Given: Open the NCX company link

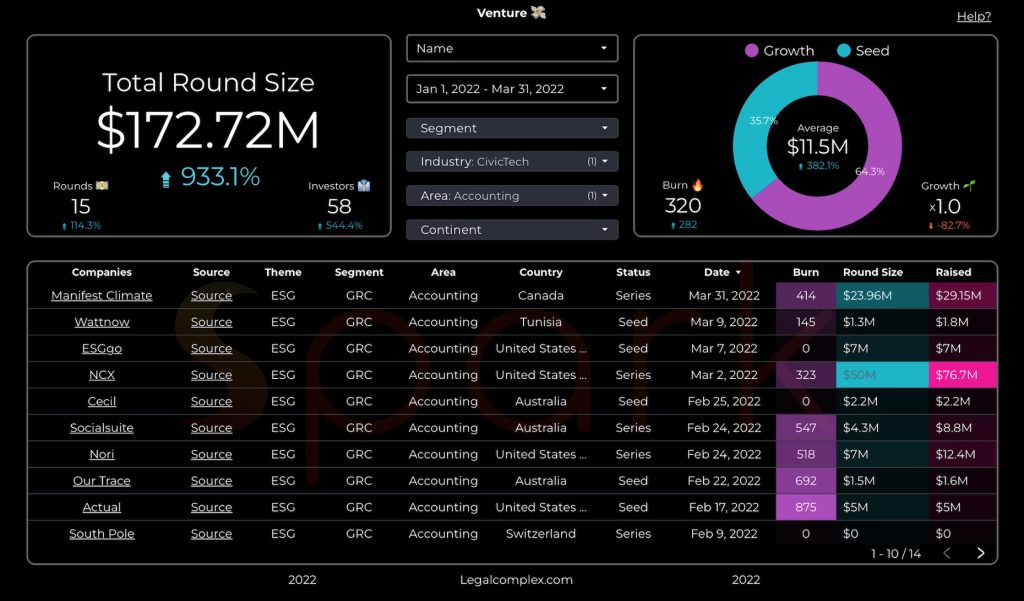Looking at the screenshot, I should click(x=102, y=375).
